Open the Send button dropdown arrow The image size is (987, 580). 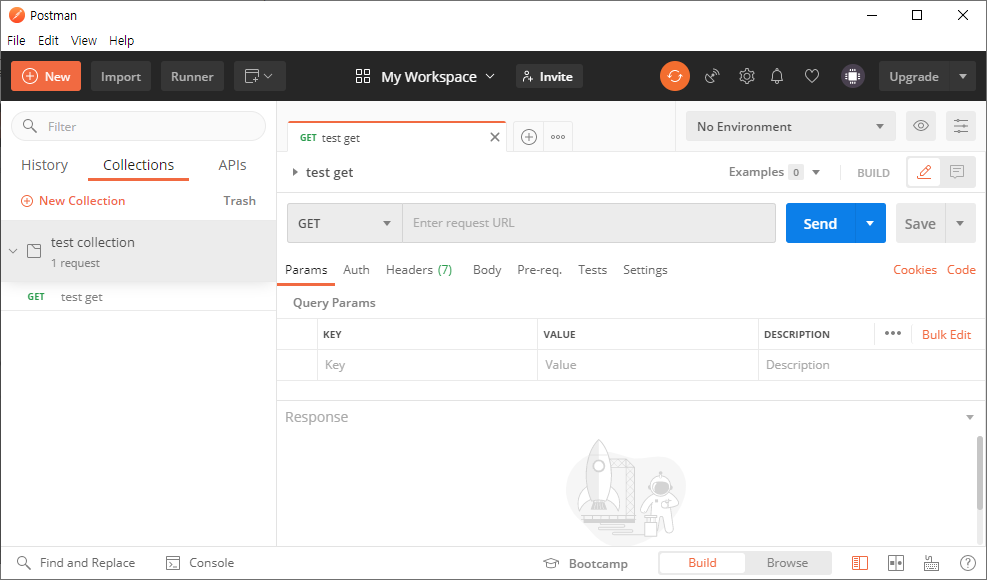[870, 223]
